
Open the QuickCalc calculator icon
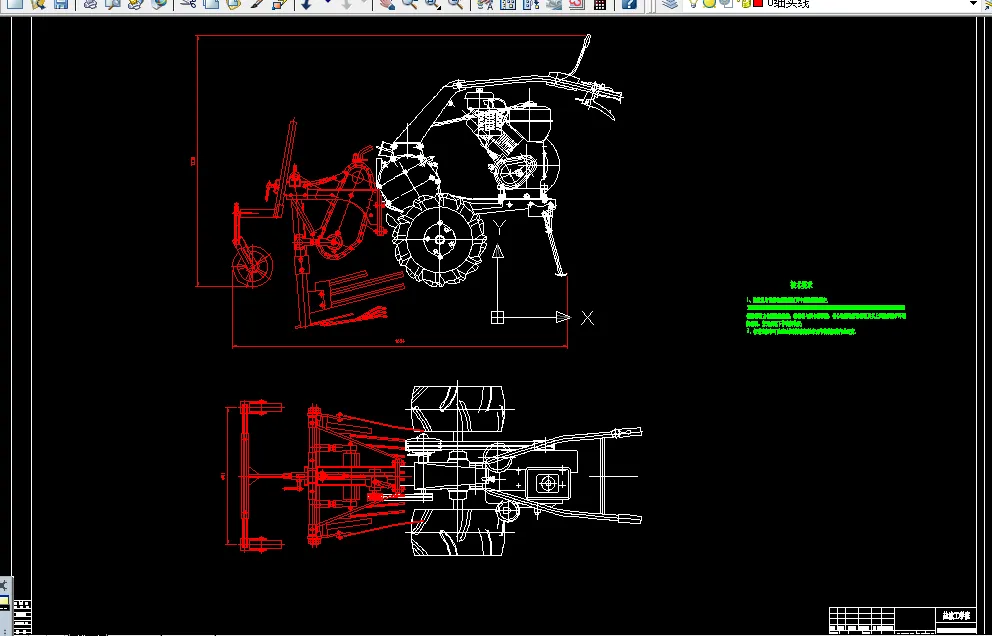pyautogui.click(x=600, y=4)
